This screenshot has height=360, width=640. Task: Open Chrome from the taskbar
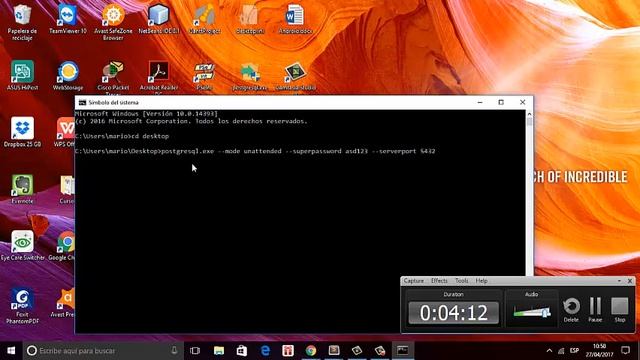tap(311, 350)
